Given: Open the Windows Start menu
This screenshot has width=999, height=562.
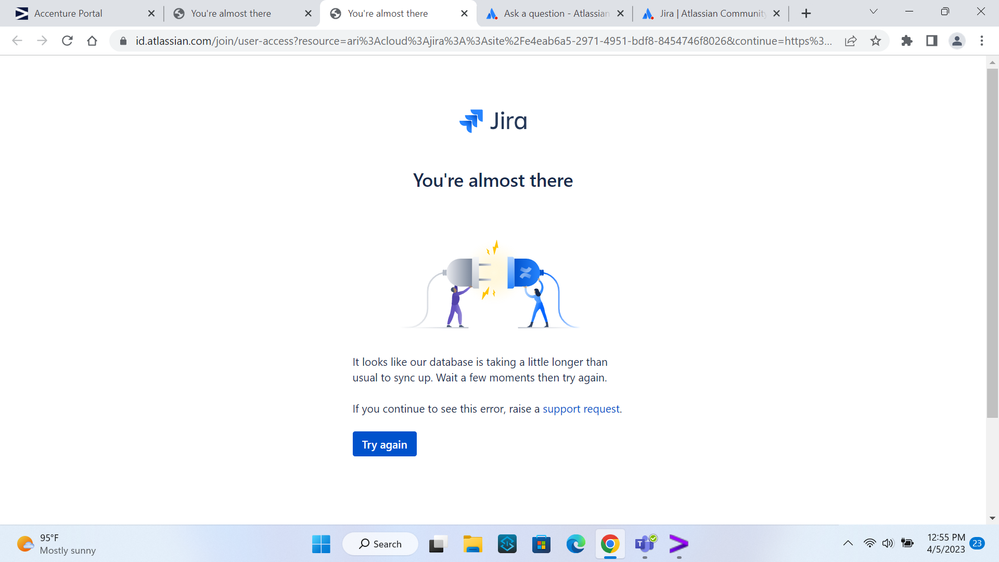Looking at the screenshot, I should pos(321,544).
